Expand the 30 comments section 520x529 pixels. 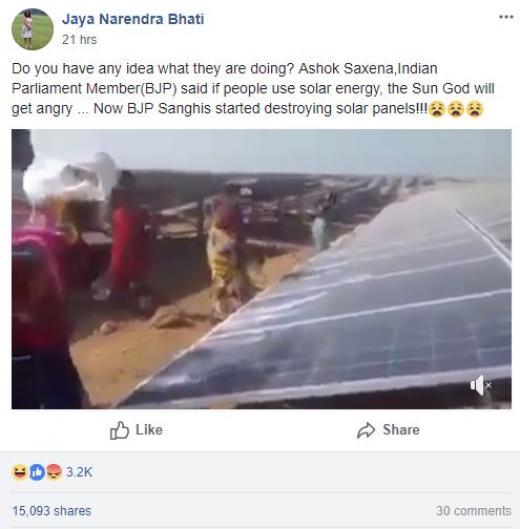click(473, 511)
